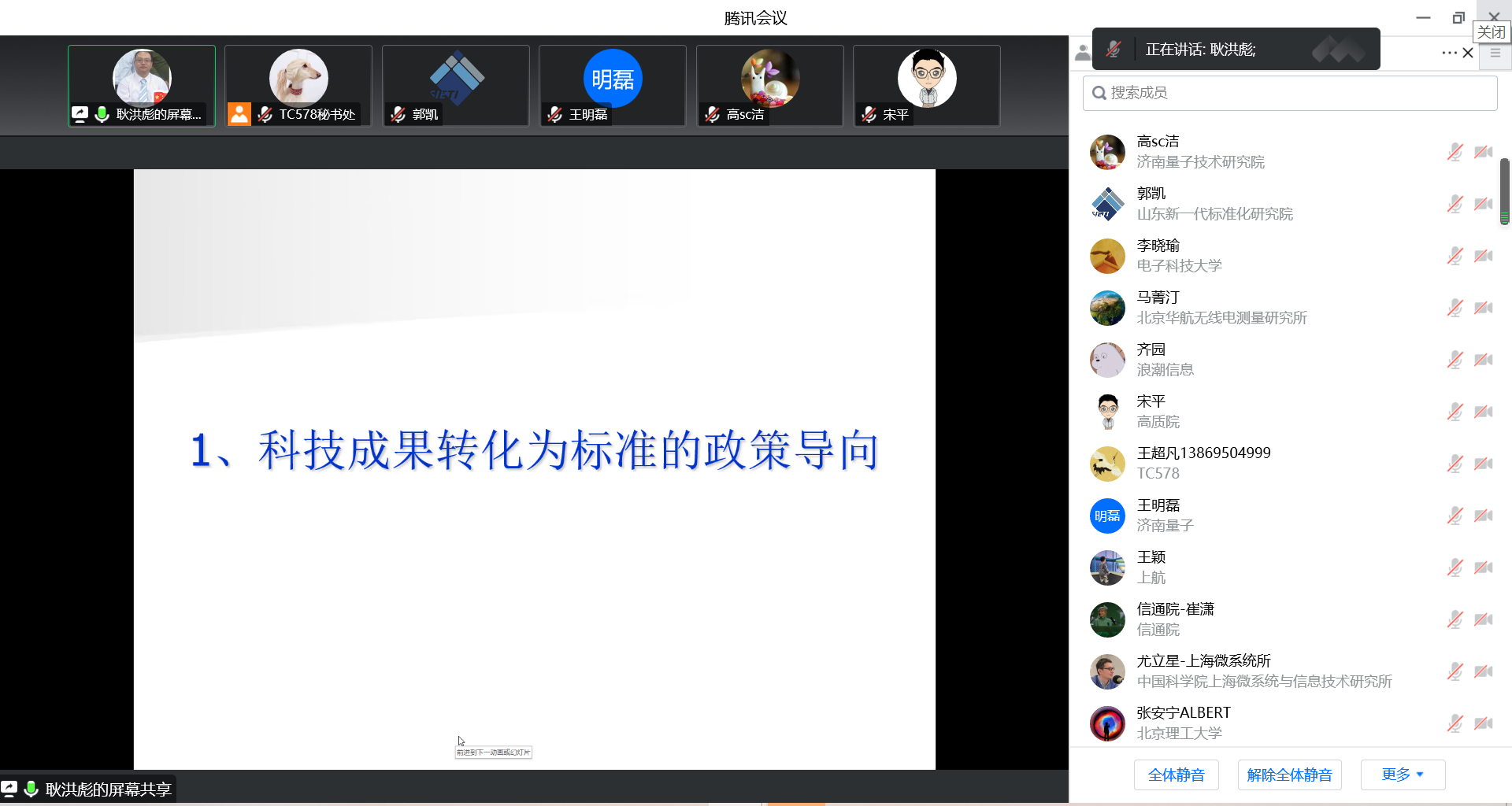Select 郭凯 video thumbnail

coord(455,85)
